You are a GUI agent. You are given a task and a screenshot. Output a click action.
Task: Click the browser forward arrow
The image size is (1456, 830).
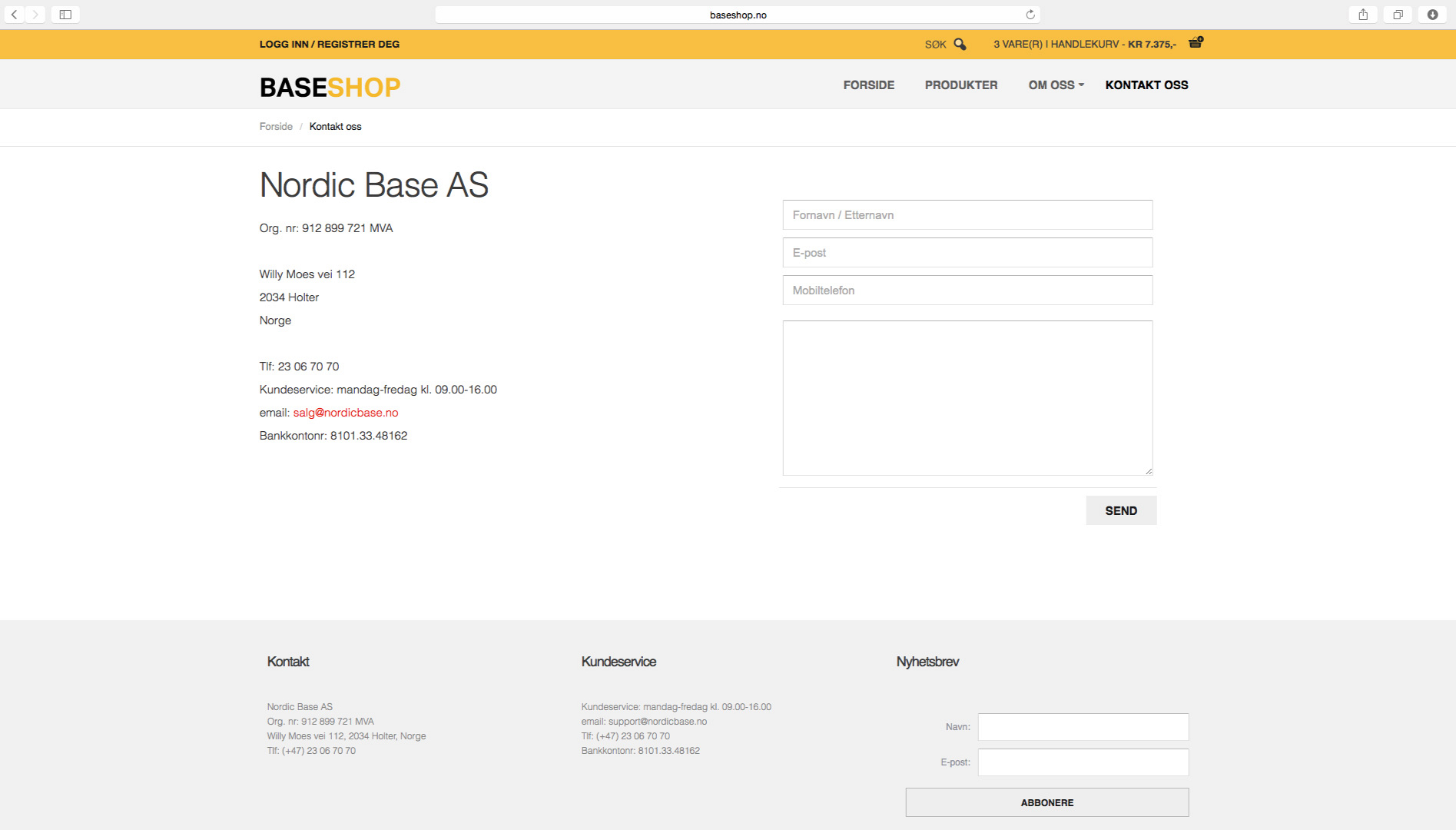tap(35, 15)
